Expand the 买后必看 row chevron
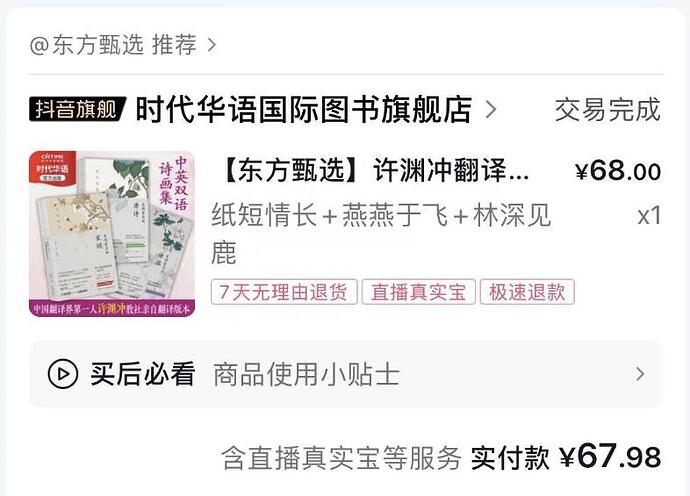 [640, 374]
